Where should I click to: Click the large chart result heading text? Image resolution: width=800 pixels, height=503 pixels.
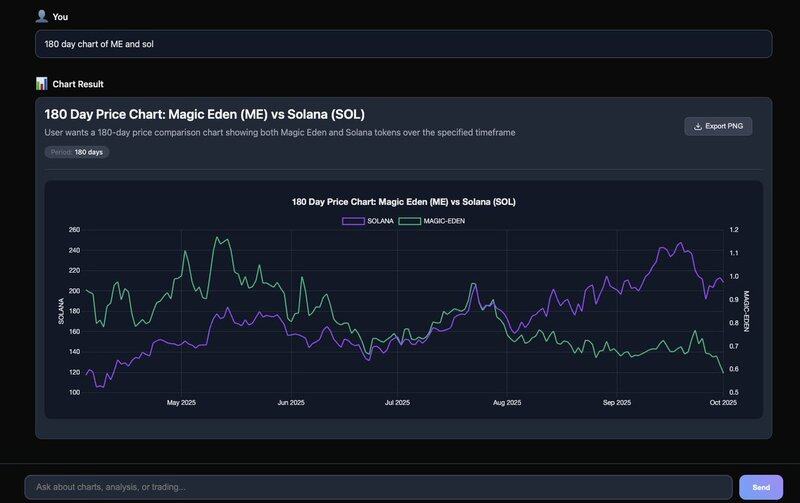click(x=212, y=114)
